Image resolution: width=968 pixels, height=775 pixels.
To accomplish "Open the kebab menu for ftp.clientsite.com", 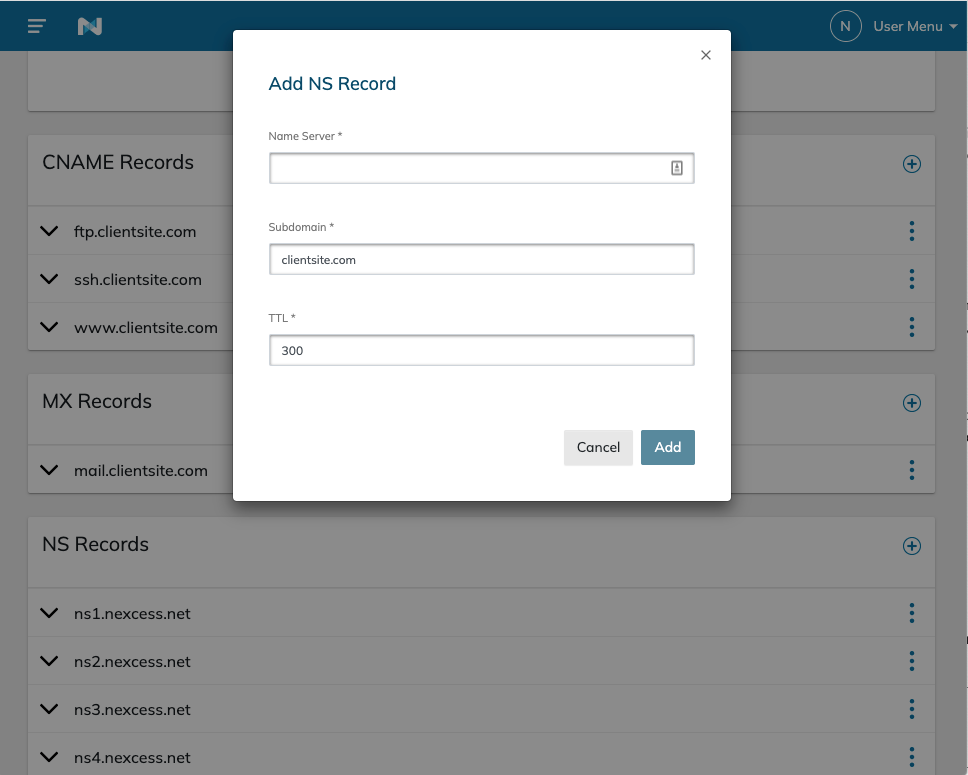I will click(911, 231).
